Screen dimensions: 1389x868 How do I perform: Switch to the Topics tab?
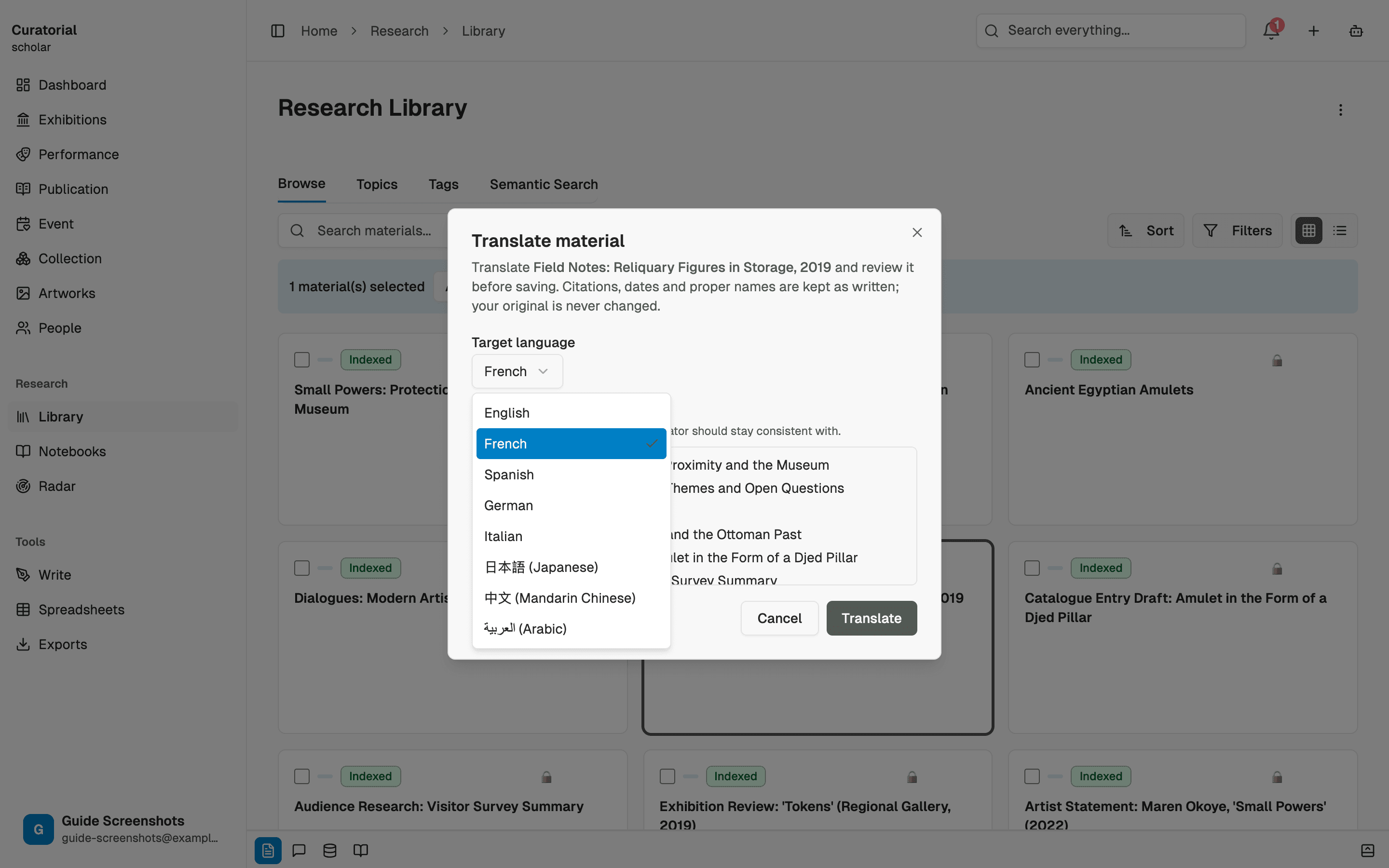click(x=377, y=184)
